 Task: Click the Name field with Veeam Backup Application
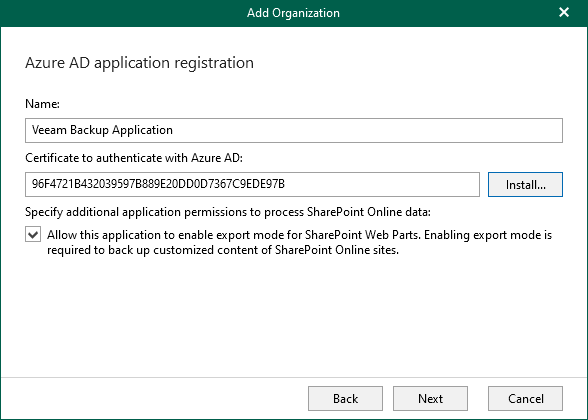tap(294, 130)
